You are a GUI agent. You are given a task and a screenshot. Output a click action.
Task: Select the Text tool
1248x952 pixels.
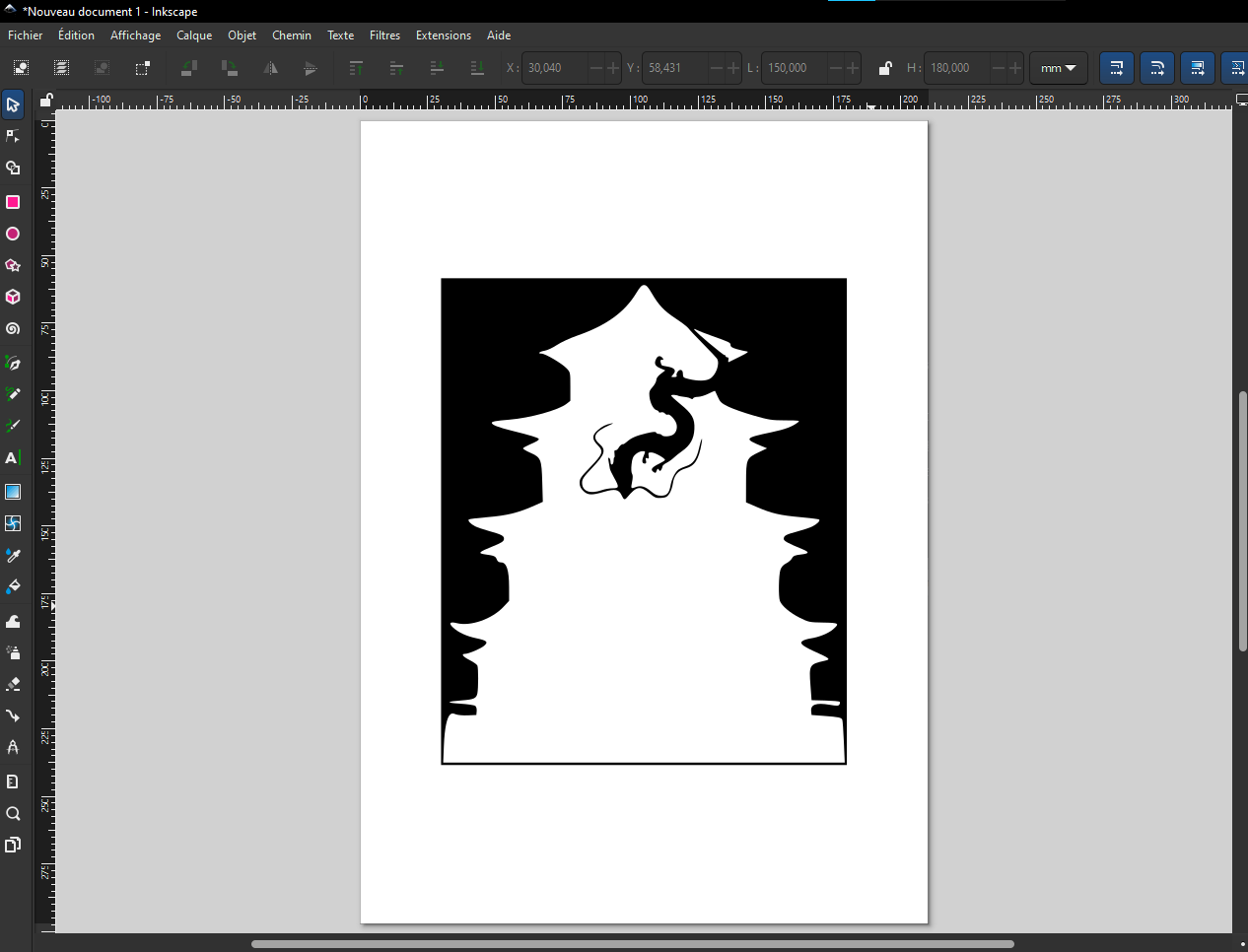pos(13,458)
